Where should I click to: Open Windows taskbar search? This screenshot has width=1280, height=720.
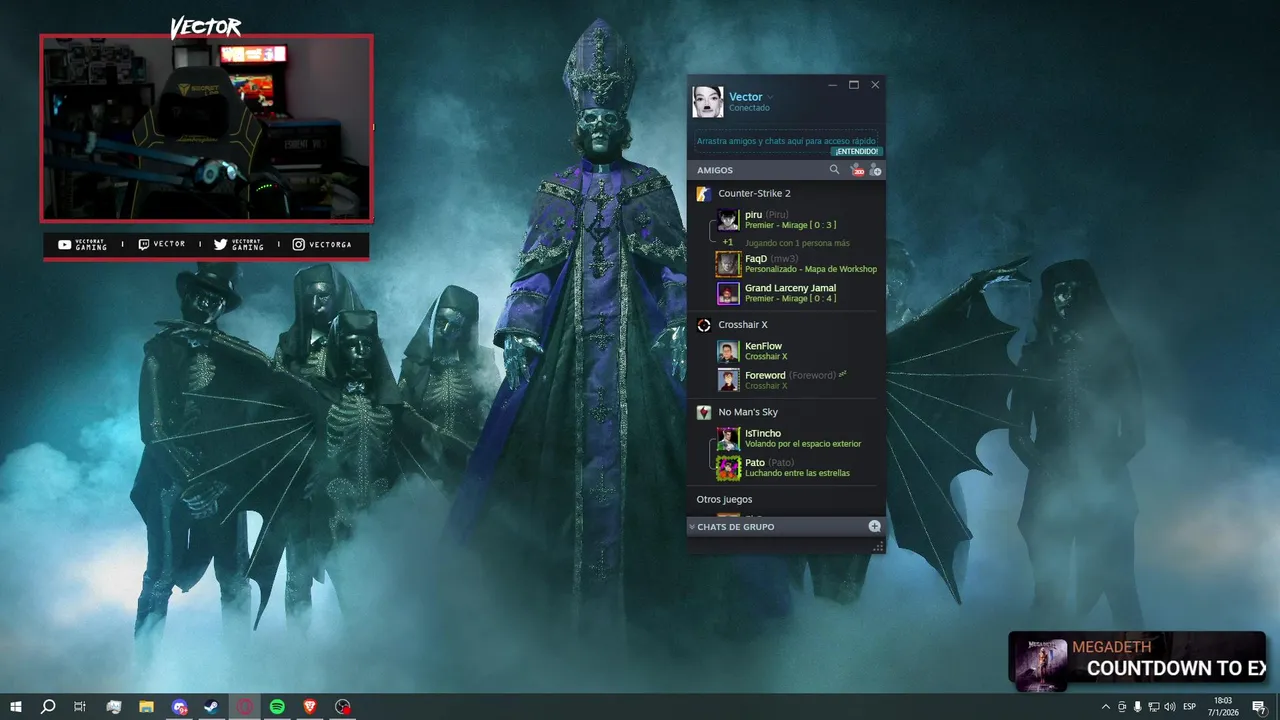(x=48, y=706)
